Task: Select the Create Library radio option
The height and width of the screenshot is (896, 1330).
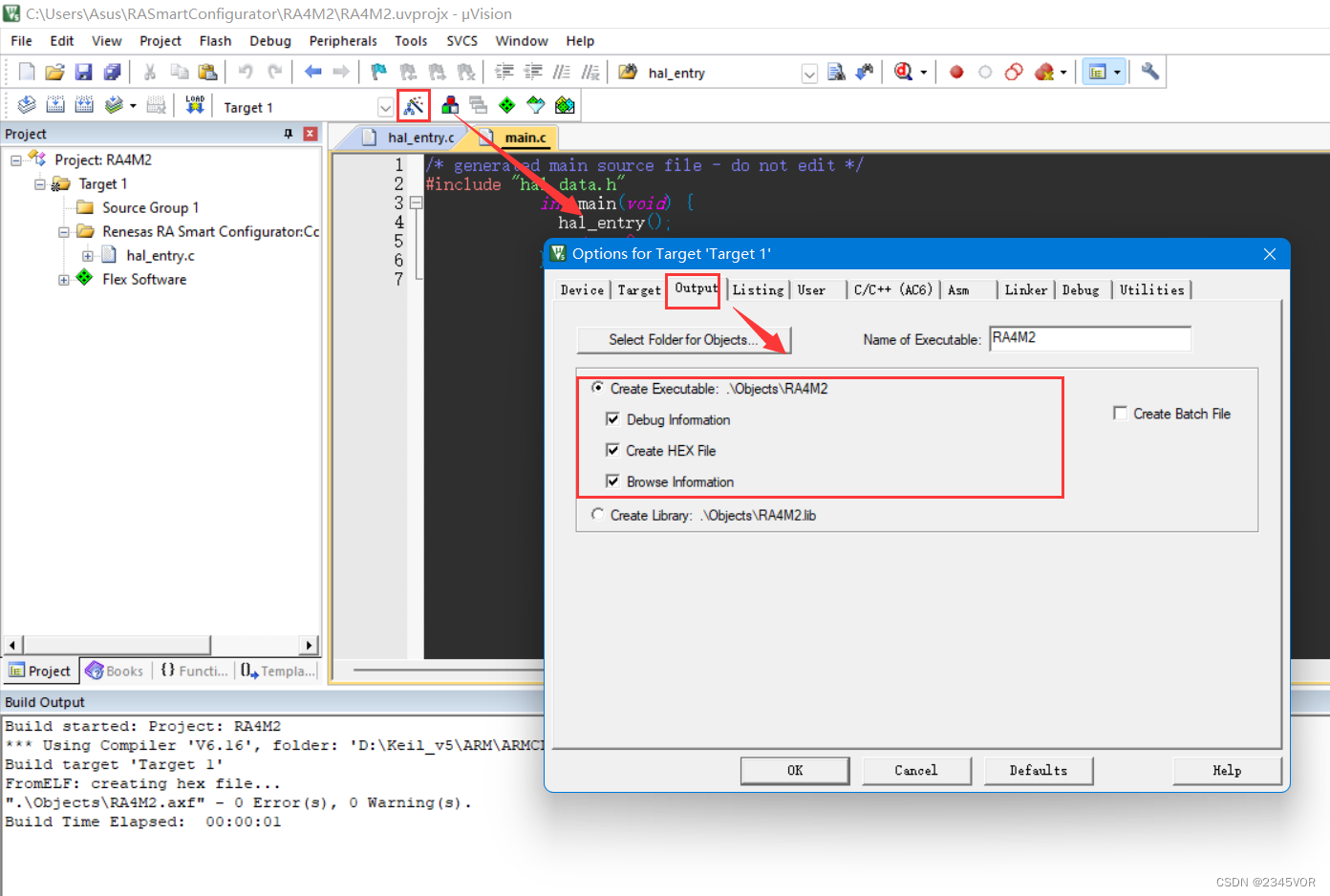Action: coord(597,514)
